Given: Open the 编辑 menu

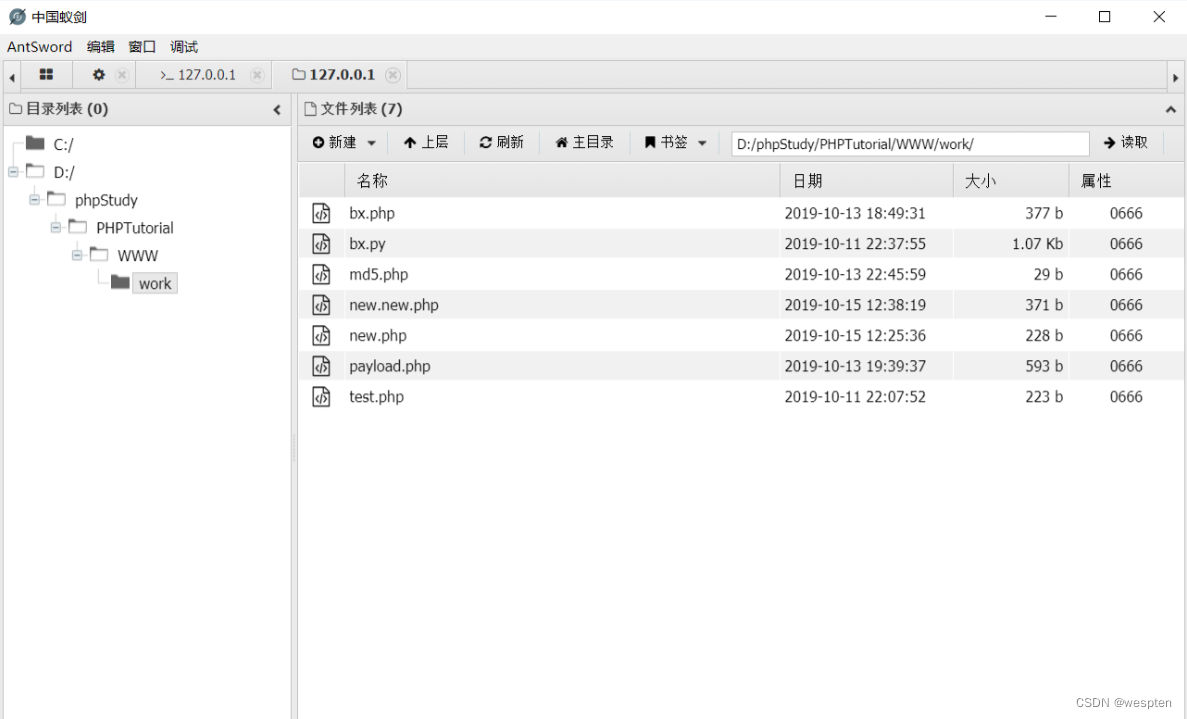Looking at the screenshot, I should (101, 47).
